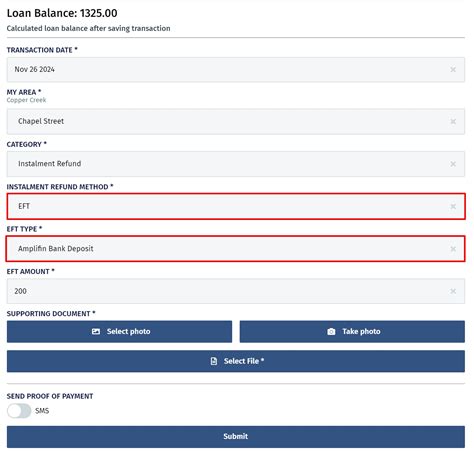
Task: Click the Supporting Document label
Action: click(51, 314)
